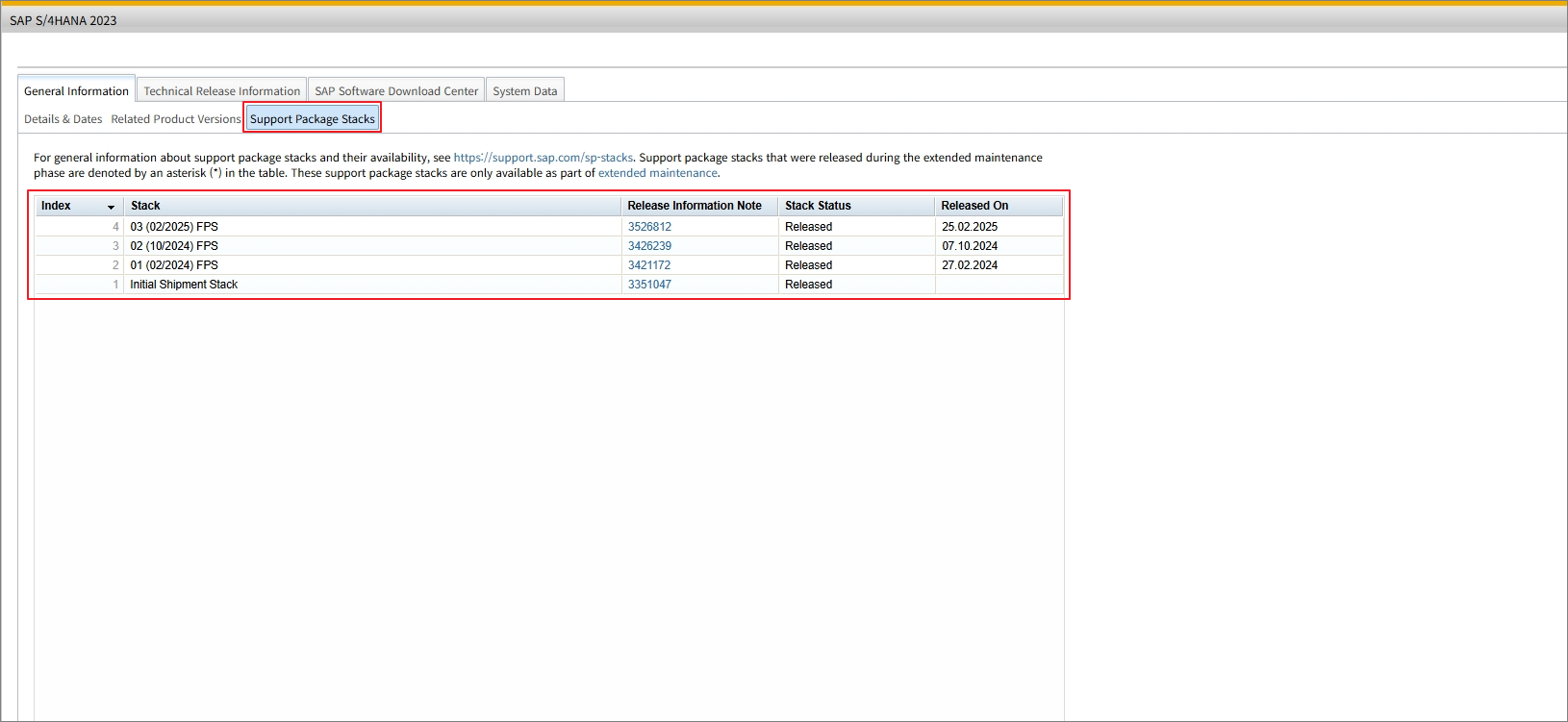Screen dimensions: 1568x722
Task: Open release note 3351047
Action: [x=649, y=285]
